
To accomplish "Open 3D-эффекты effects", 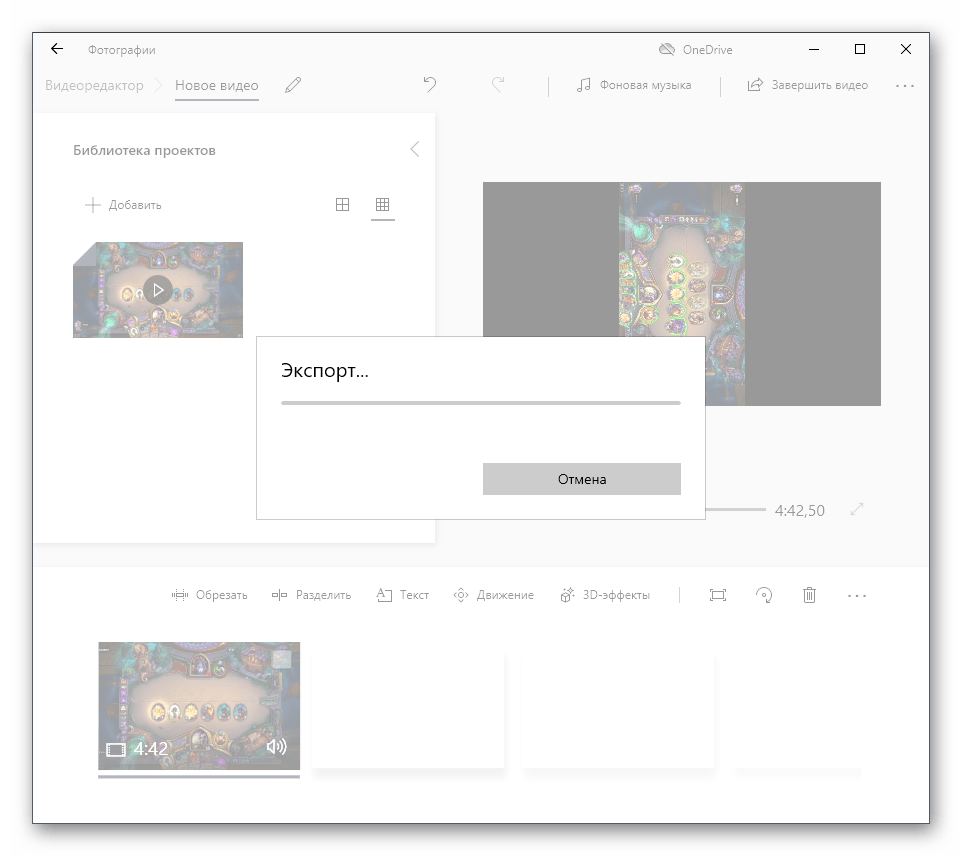I will pyautogui.click(x=605, y=595).
